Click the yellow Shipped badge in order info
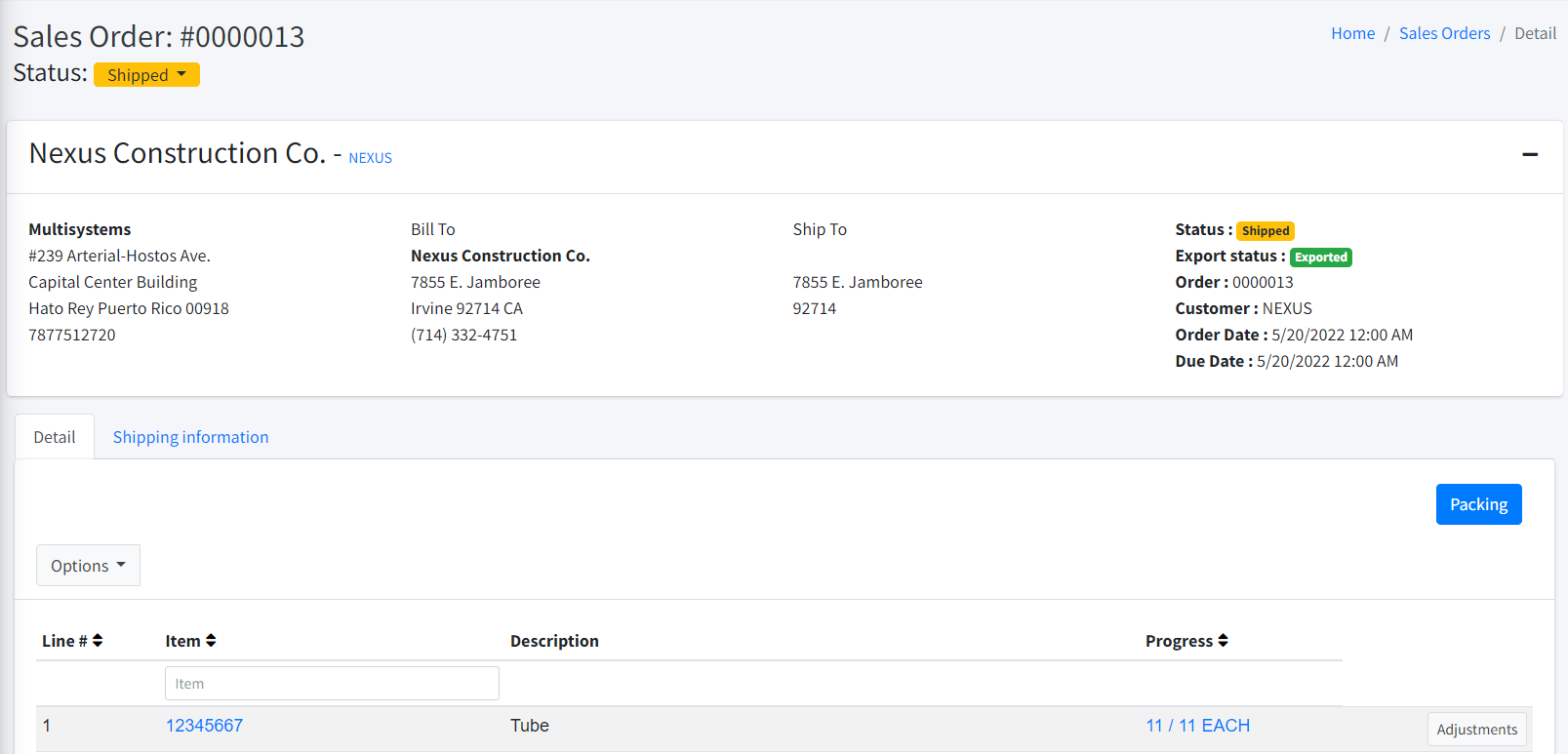 (1265, 231)
